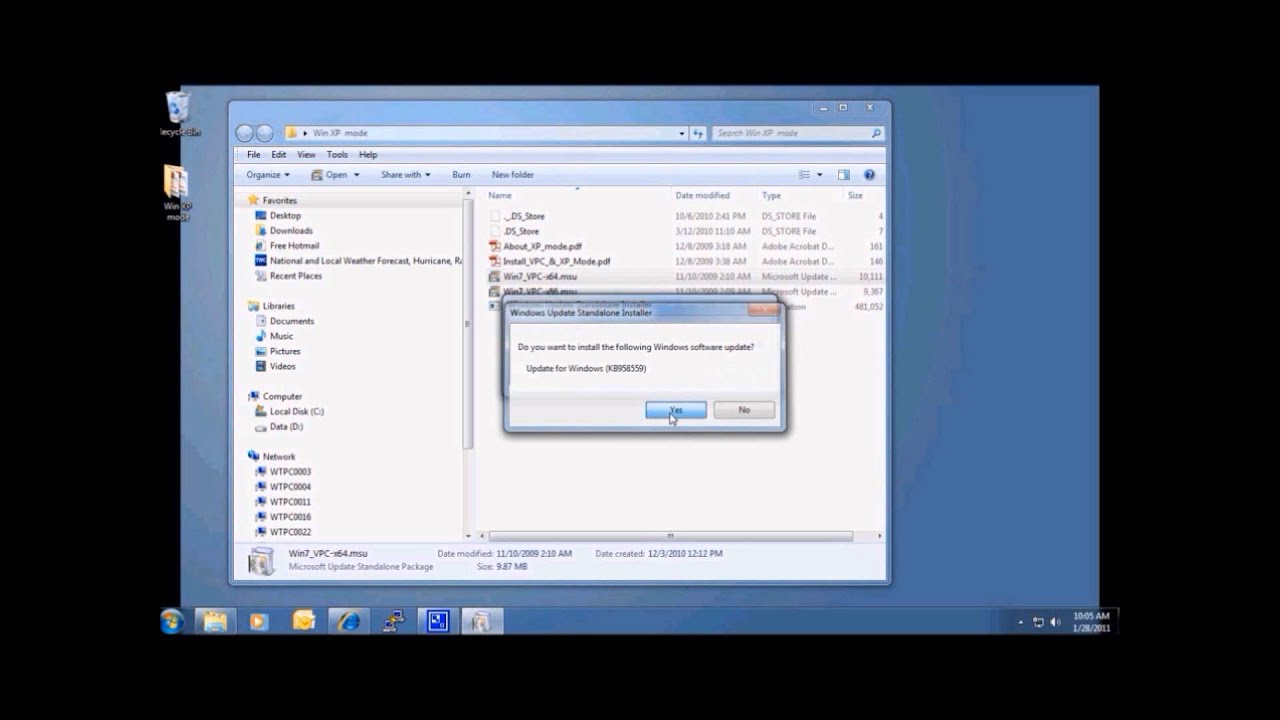Open Windows Explorer from the taskbar
The height and width of the screenshot is (720, 1280).
click(x=215, y=621)
